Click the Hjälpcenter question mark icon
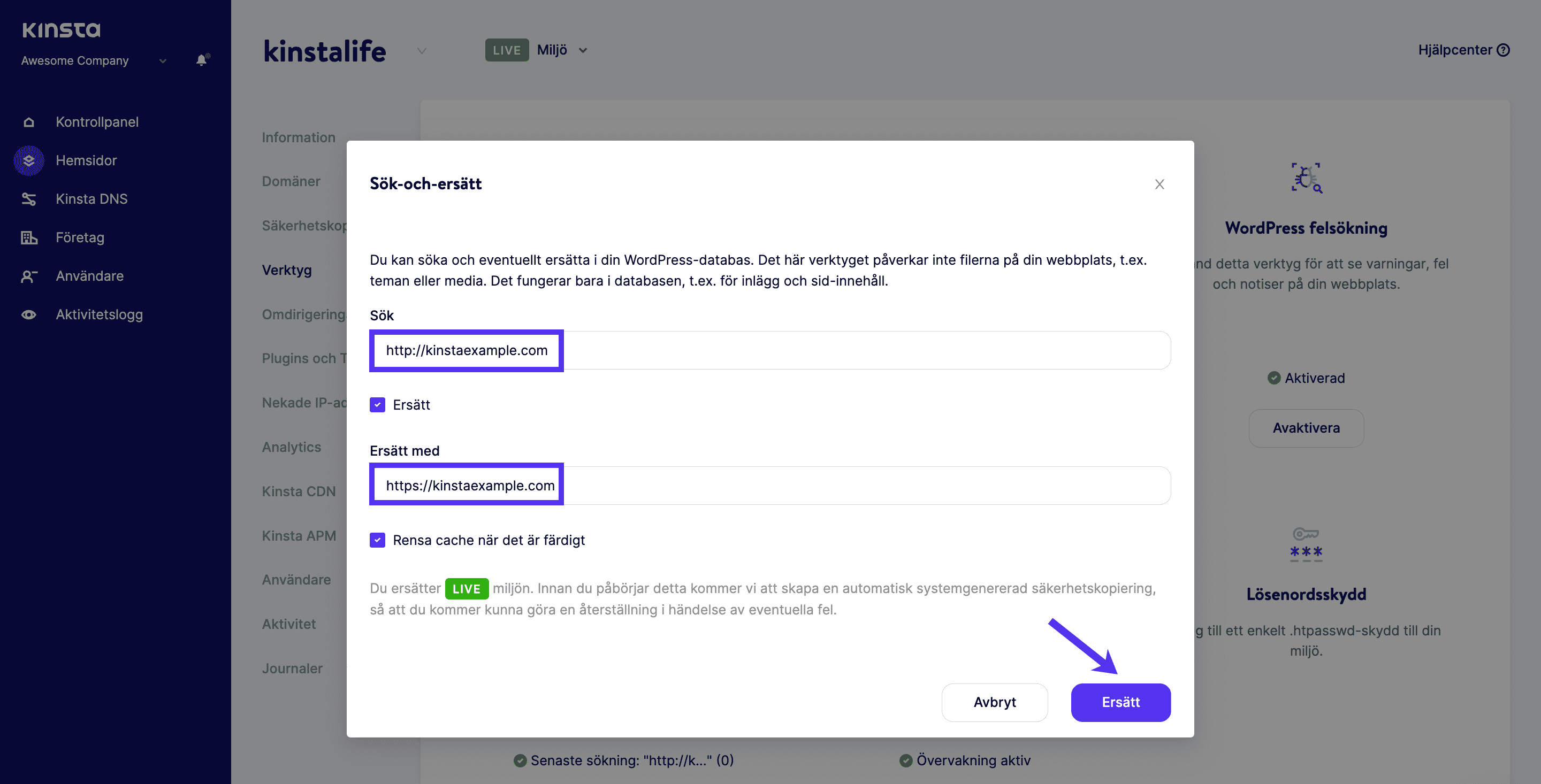The width and height of the screenshot is (1541, 784). point(1504,50)
